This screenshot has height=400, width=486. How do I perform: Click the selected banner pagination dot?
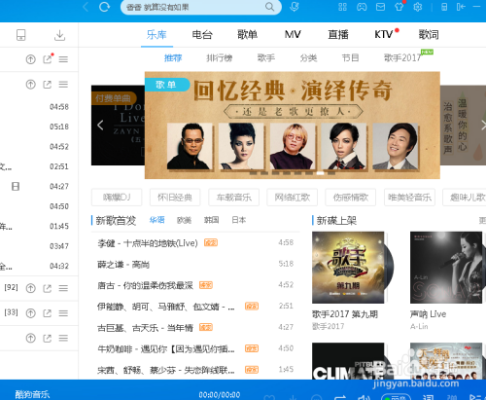pyautogui.click(x=320, y=173)
